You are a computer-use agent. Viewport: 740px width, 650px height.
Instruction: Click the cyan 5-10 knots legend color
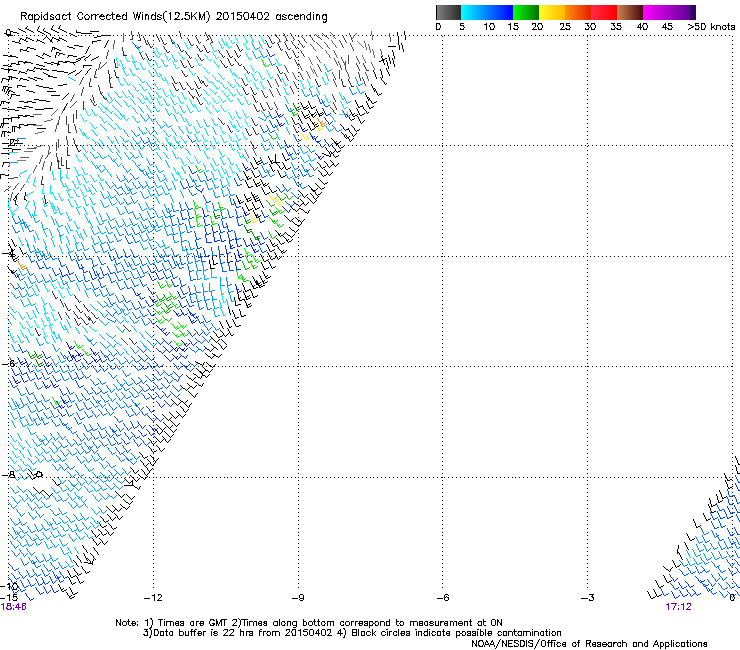[474, 12]
